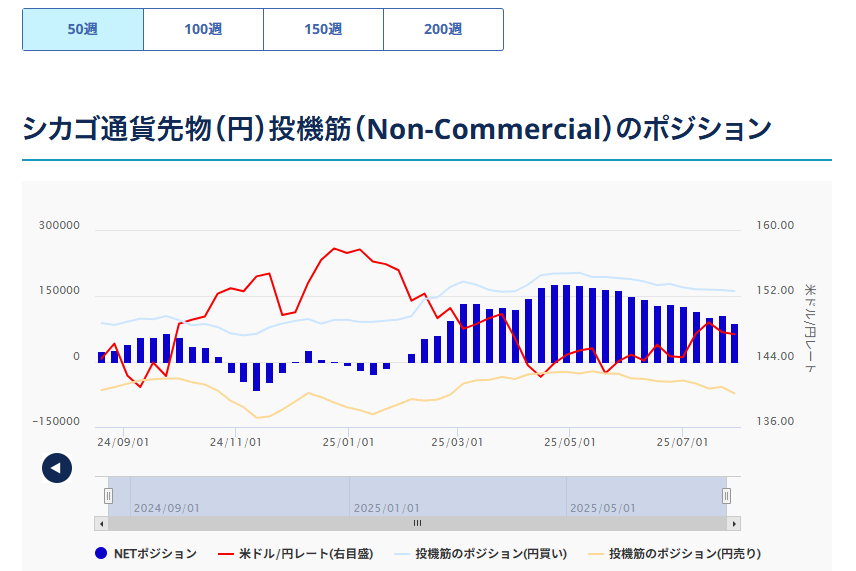Select the 50週 period tab
The height and width of the screenshot is (571, 856).
point(83,29)
